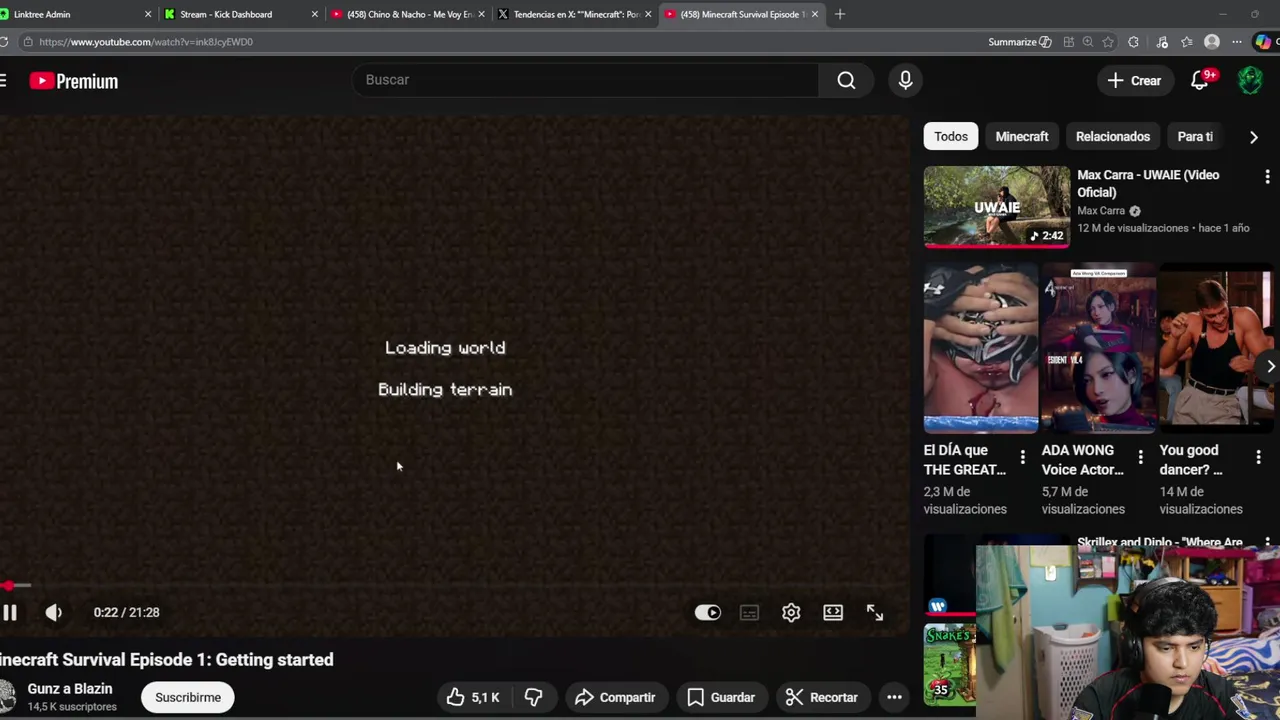Open a new browser tab
1280x720 pixels.
click(840, 14)
